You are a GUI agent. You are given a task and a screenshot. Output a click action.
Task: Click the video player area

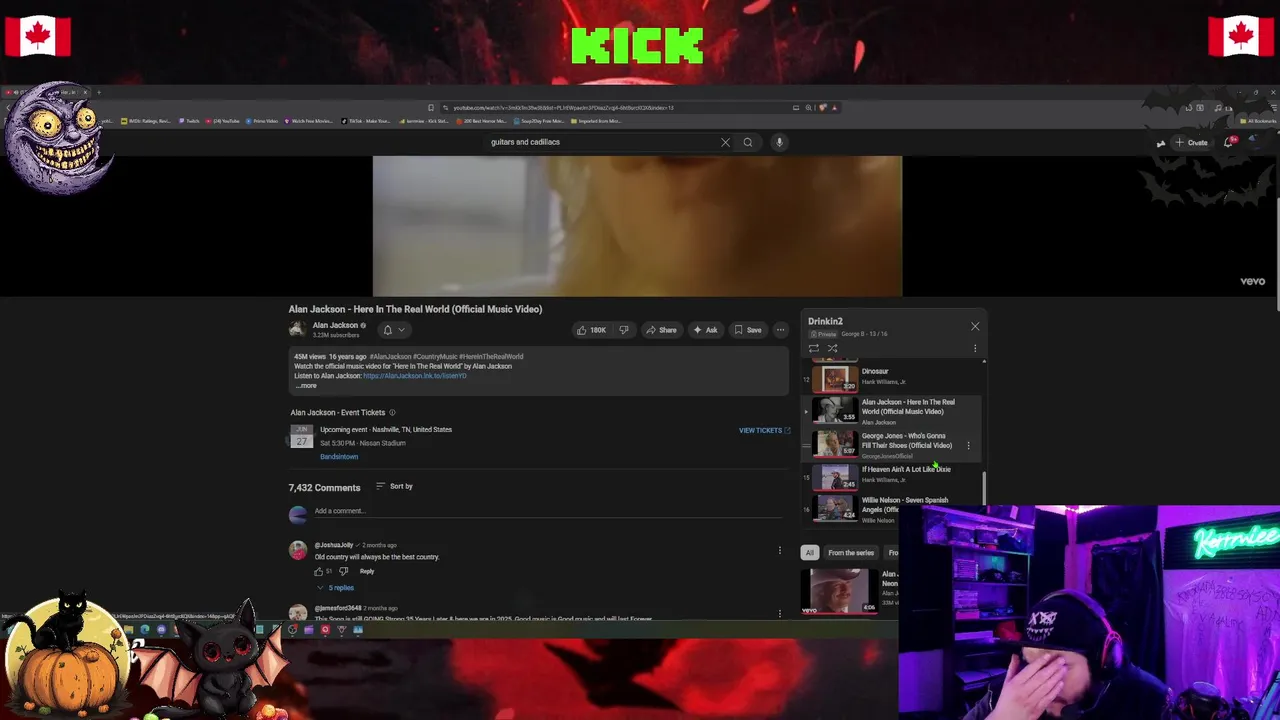click(637, 226)
